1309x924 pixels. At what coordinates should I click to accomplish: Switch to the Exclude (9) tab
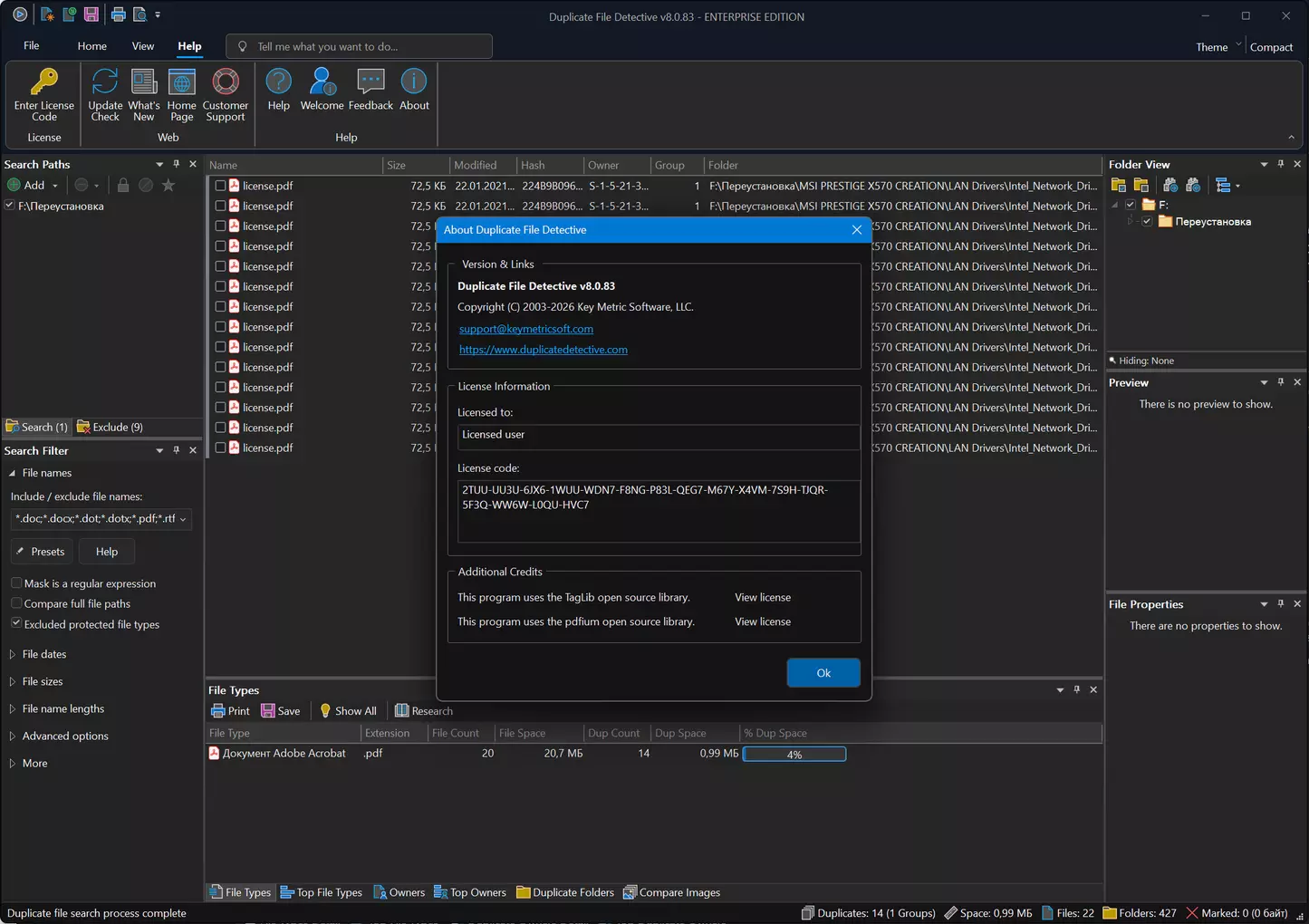tap(111, 427)
